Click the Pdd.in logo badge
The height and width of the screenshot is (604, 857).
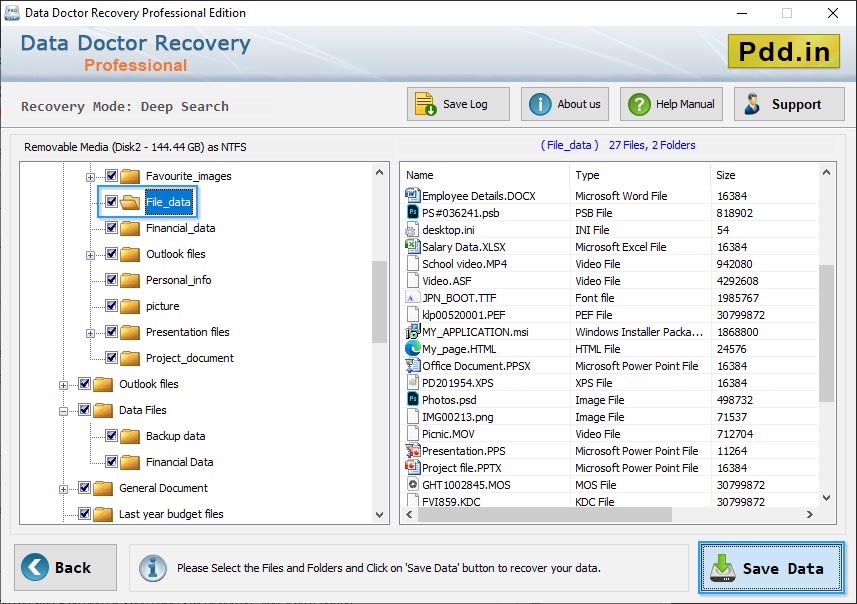click(784, 51)
